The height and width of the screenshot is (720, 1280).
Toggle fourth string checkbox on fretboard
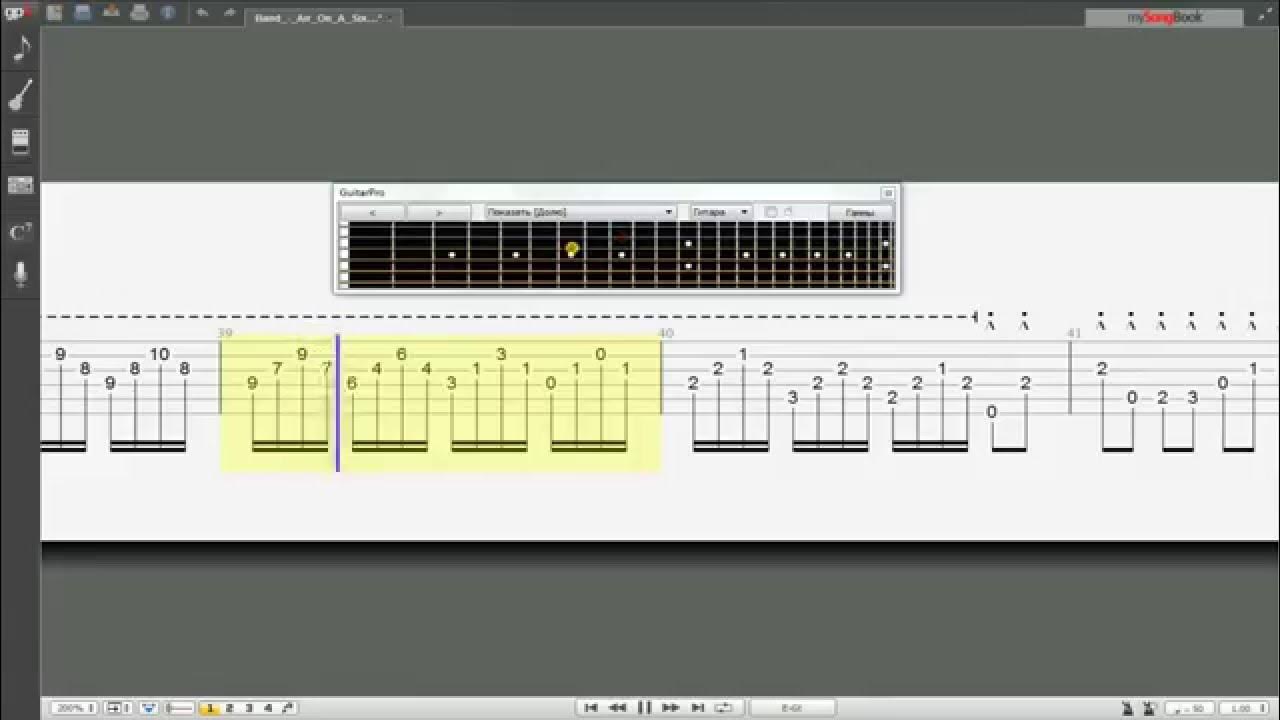click(x=344, y=265)
